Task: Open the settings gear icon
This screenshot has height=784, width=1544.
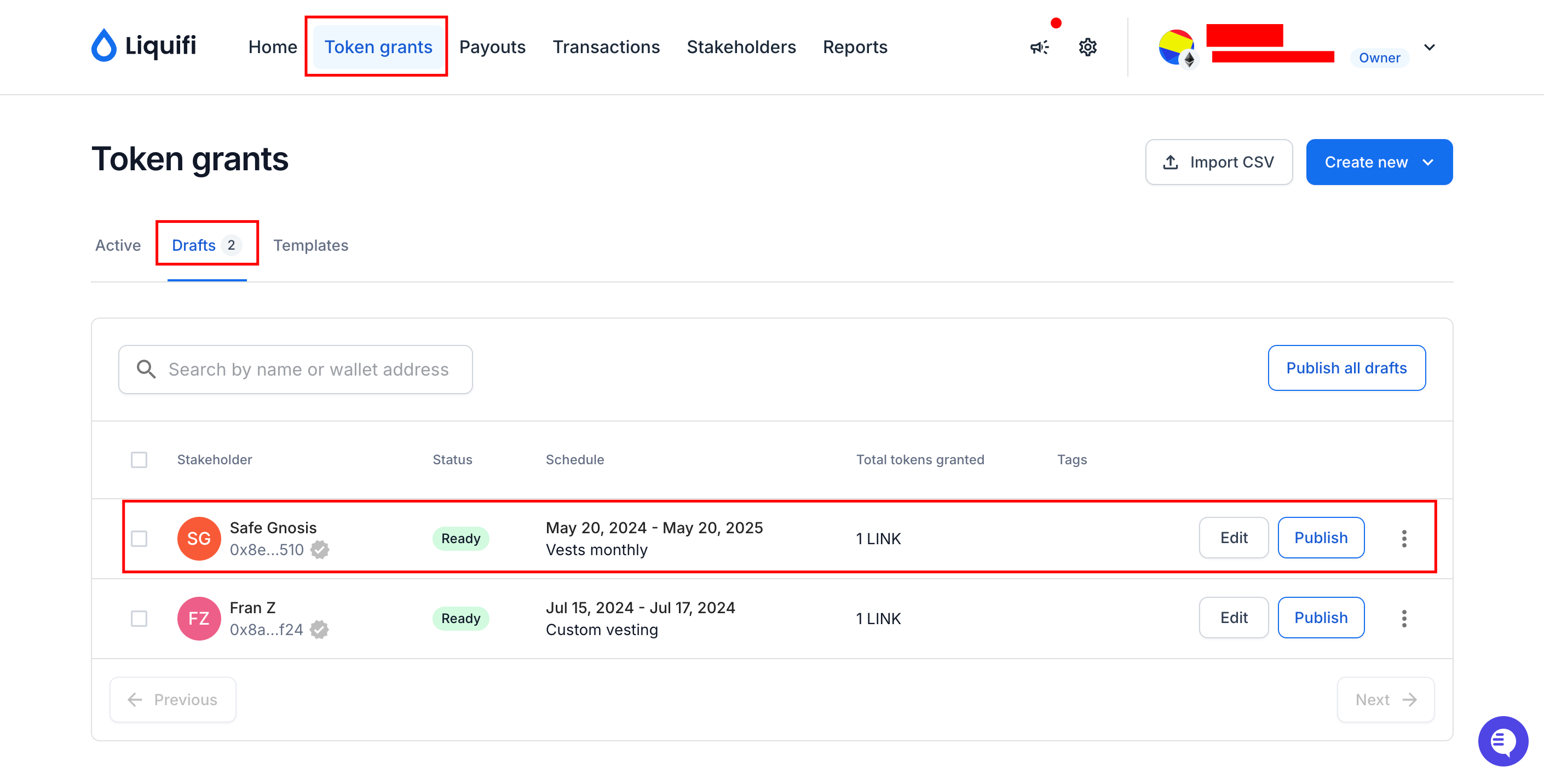Action: pos(1087,47)
